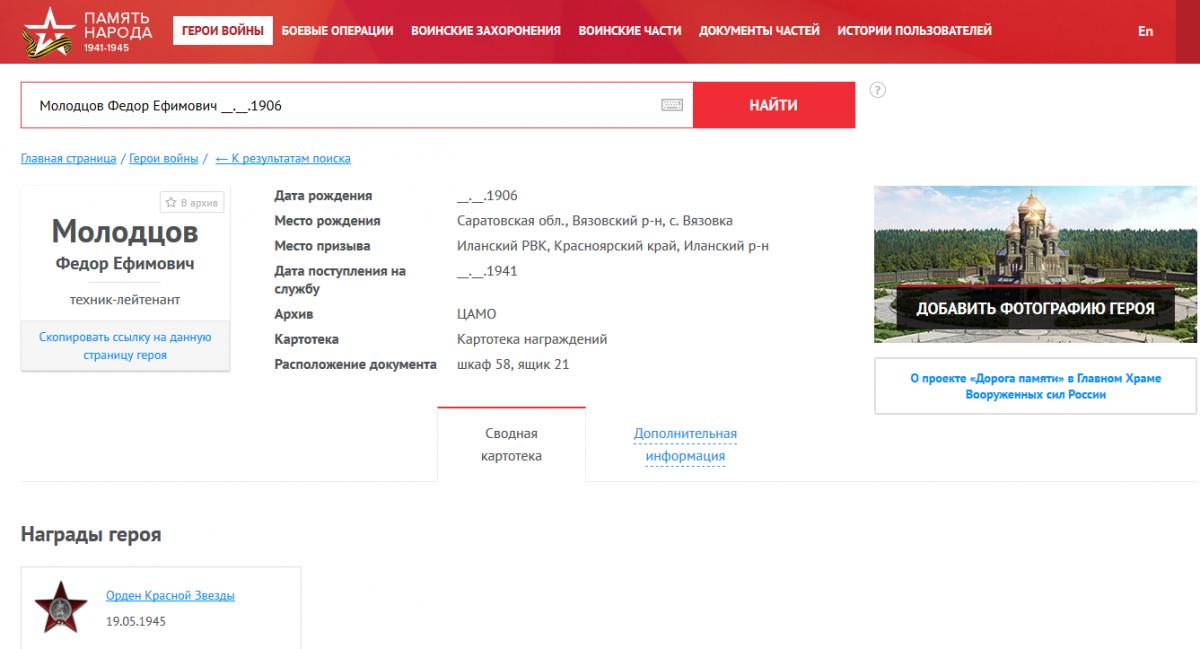This screenshot has width=1200, height=649.
Task: Open Истории пользователей menu item
Action: click(x=915, y=31)
